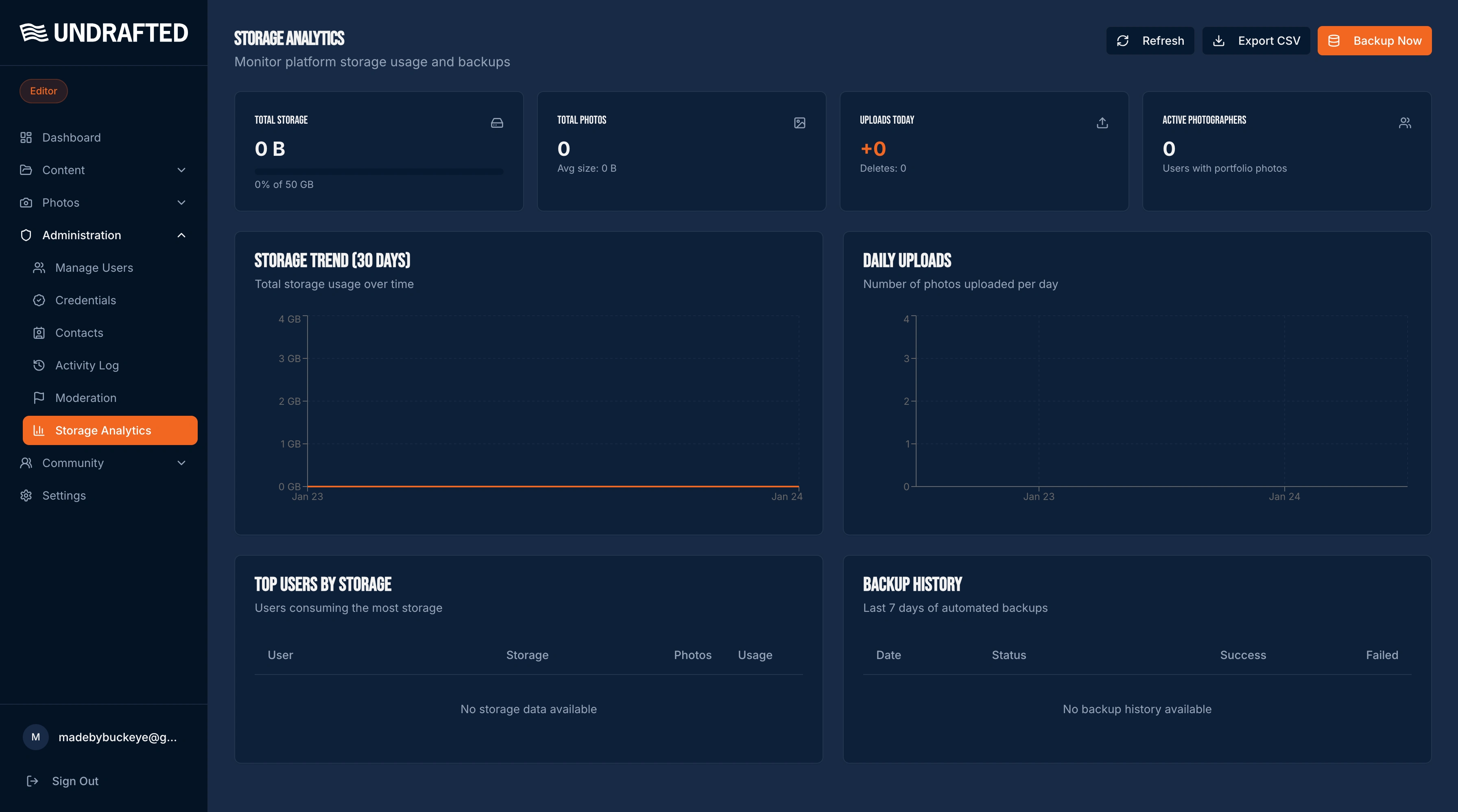Click the Undrafted wave logo
The height and width of the screenshot is (812, 1458).
pyautogui.click(x=34, y=33)
